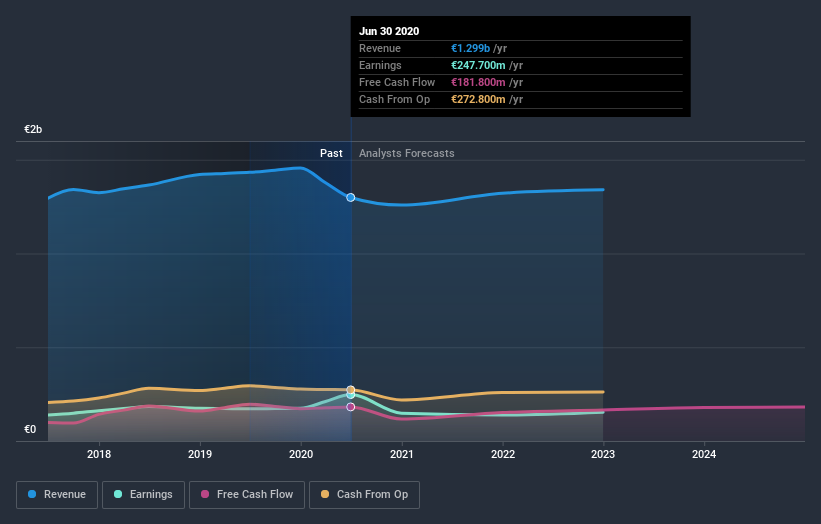The height and width of the screenshot is (524, 821).
Task: Click the €181.800m free cash flow value
Action: (479, 82)
